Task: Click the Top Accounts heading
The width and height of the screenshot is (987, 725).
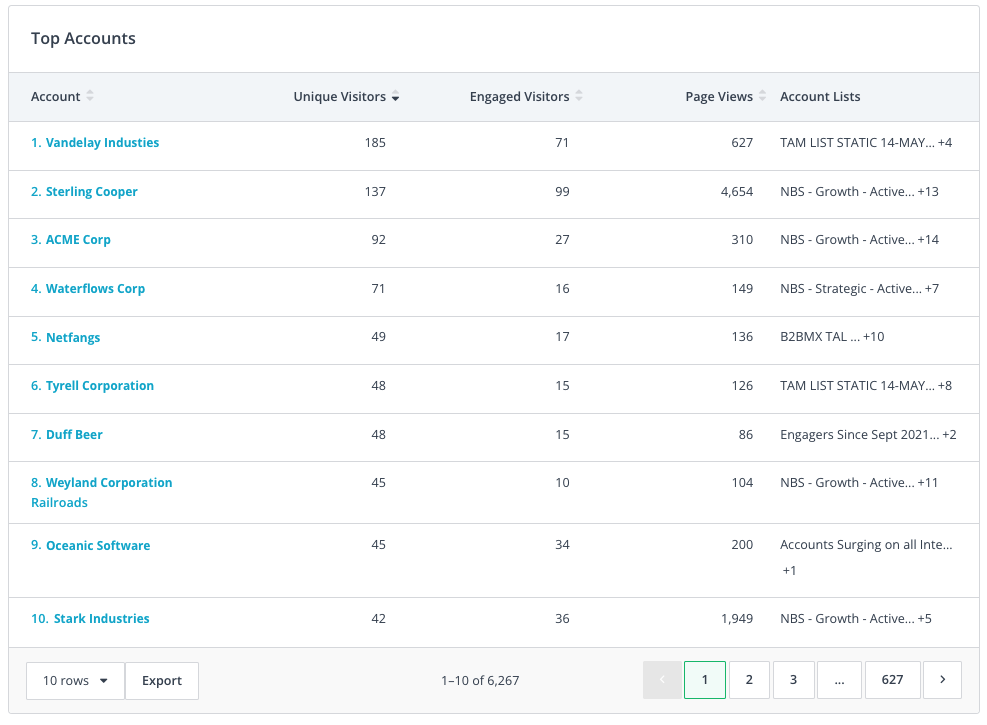Action: click(83, 38)
